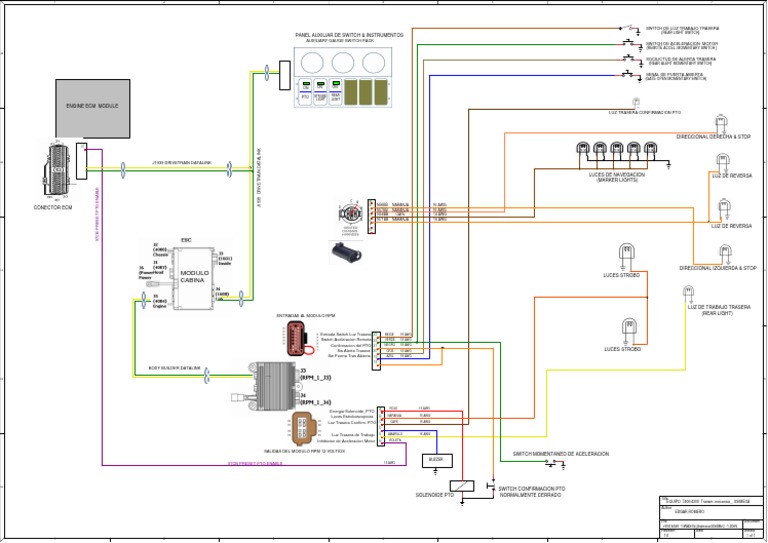The height and width of the screenshot is (543, 768).
Task: Select the Luz Trasera de Trabajo output row label
Action: (353, 435)
